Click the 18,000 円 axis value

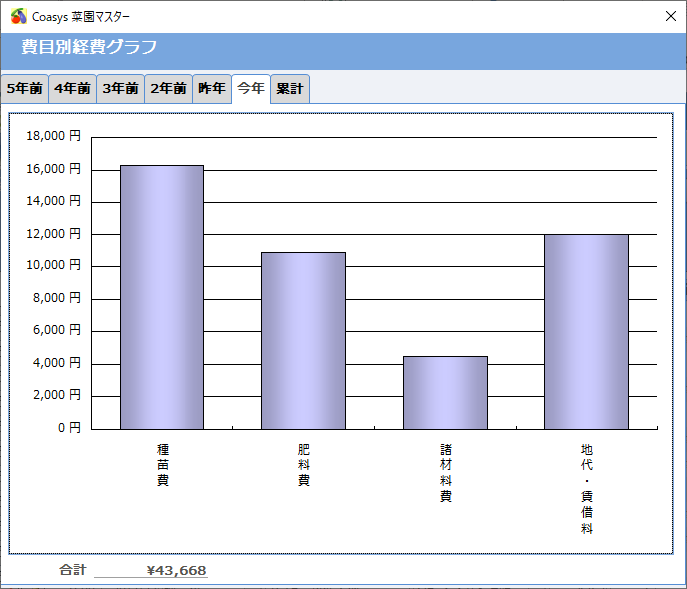[53, 136]
